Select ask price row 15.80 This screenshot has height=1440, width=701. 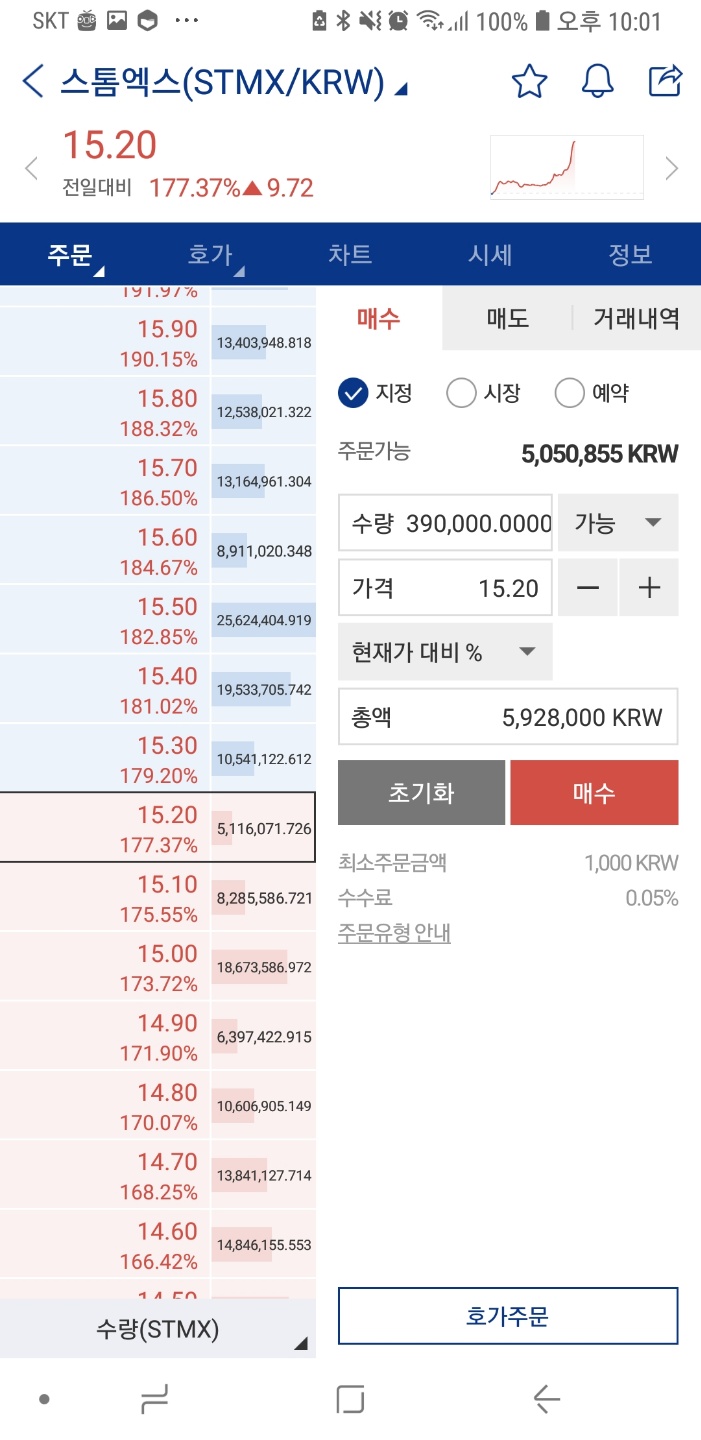(158, 412)
